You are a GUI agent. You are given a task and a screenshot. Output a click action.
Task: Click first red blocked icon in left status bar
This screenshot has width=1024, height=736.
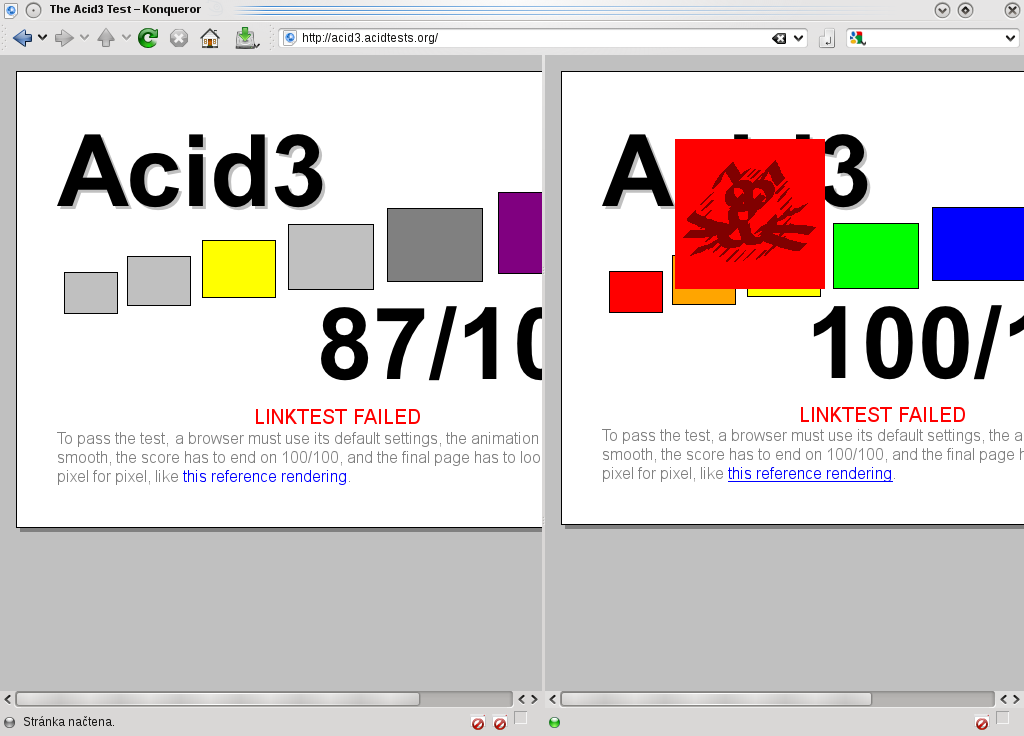(x=478, y=724)
